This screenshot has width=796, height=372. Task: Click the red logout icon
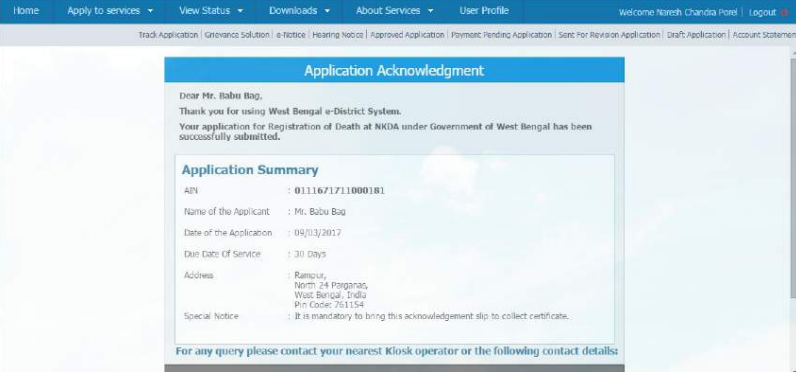pyautogui.click(x=784, y=13)
